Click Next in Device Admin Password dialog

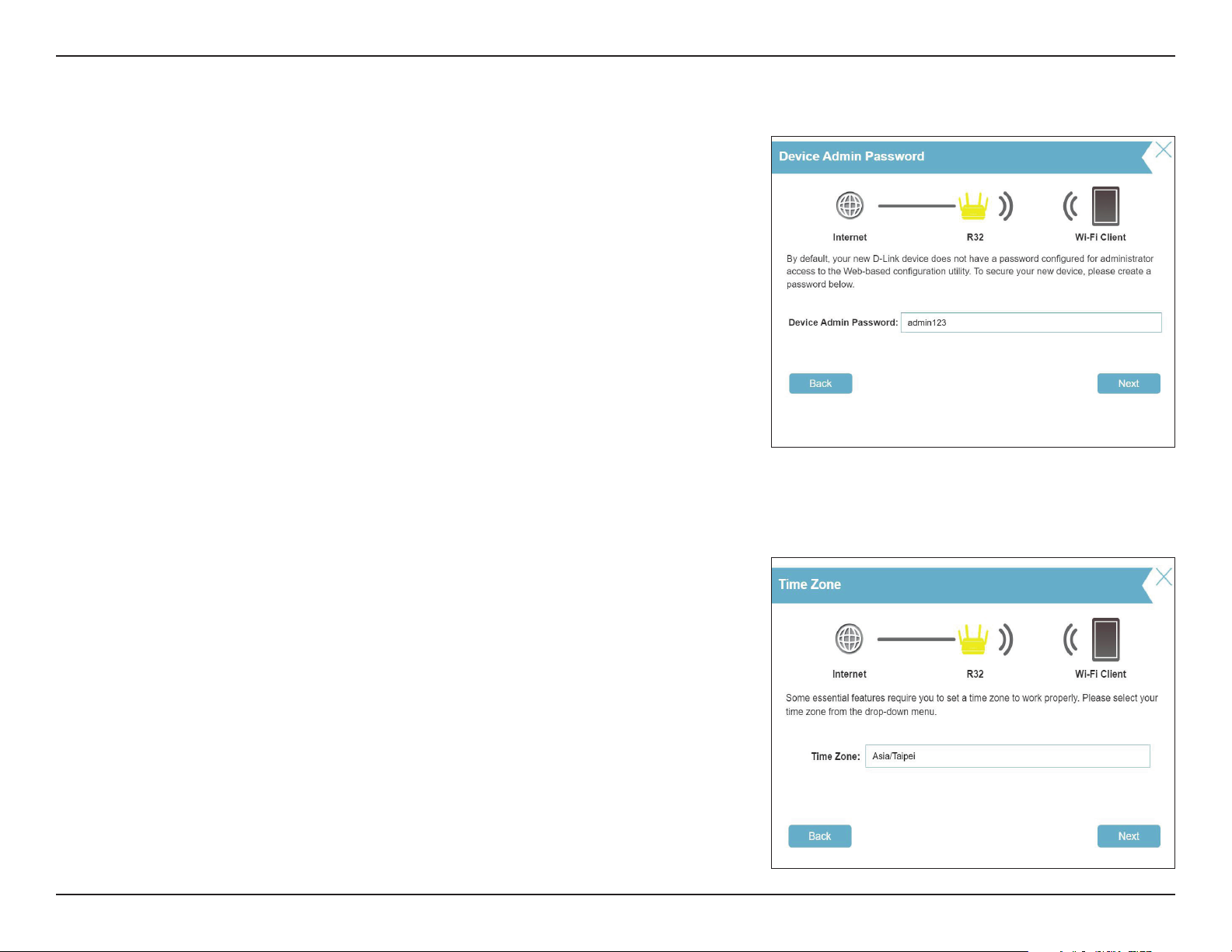click(1129, 383)
